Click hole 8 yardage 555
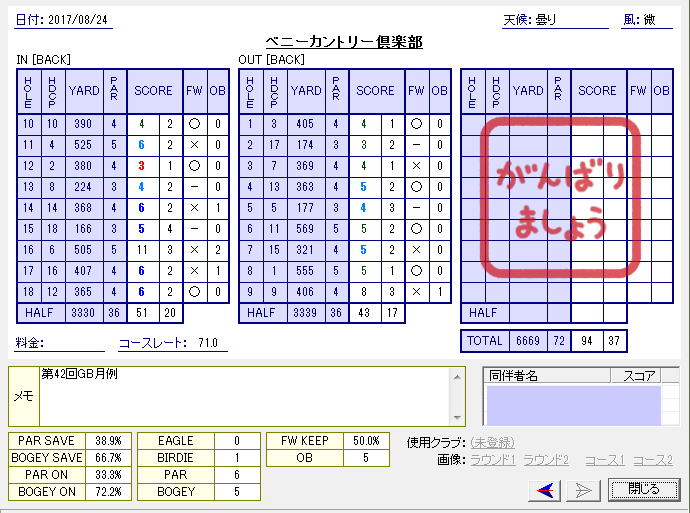This screenshot has width=690, height=513. pos(305,271)
